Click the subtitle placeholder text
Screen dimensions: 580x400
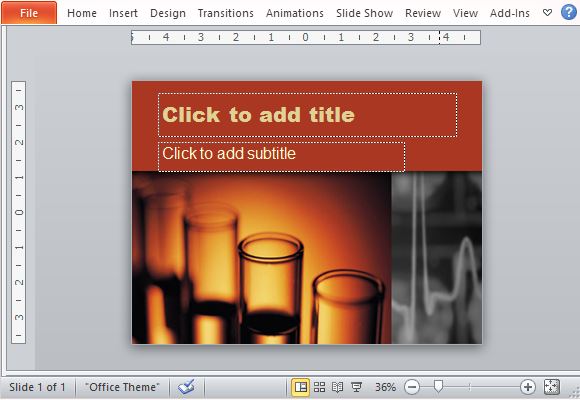coord(229,154)
